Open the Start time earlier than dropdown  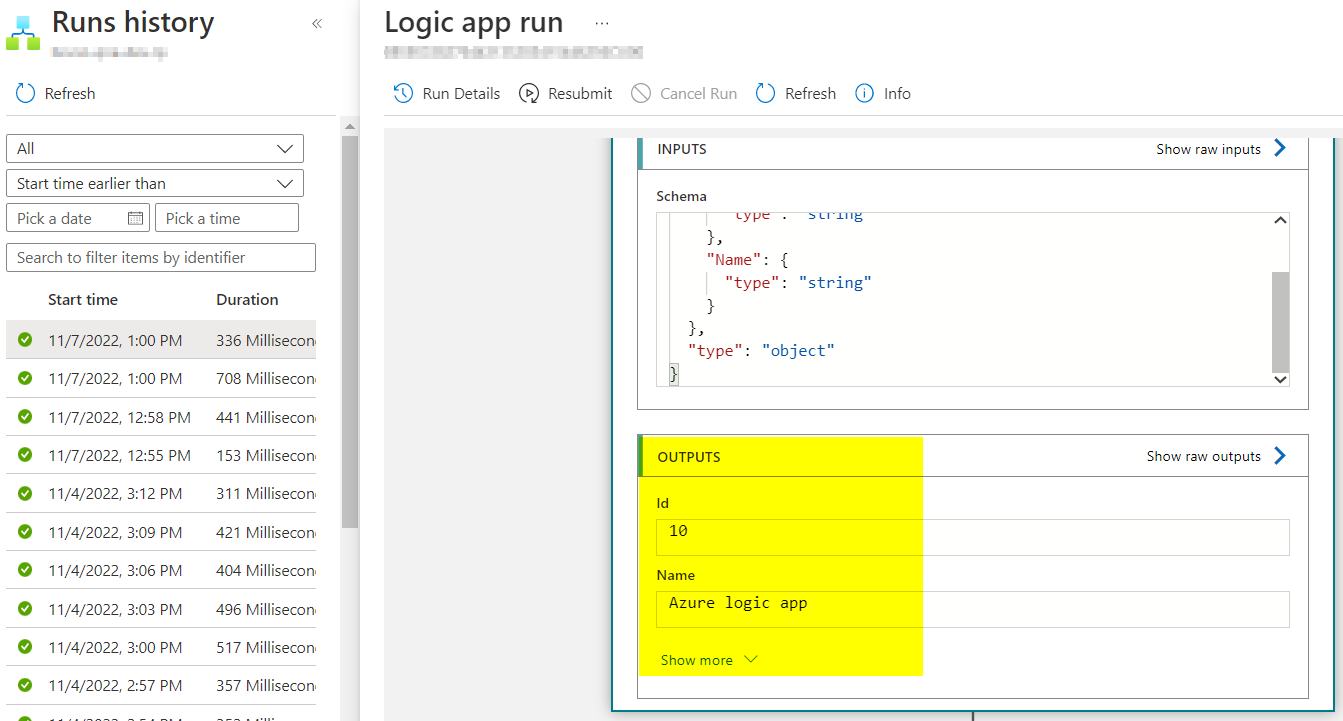pyautogui.click(x=155, y=183)
